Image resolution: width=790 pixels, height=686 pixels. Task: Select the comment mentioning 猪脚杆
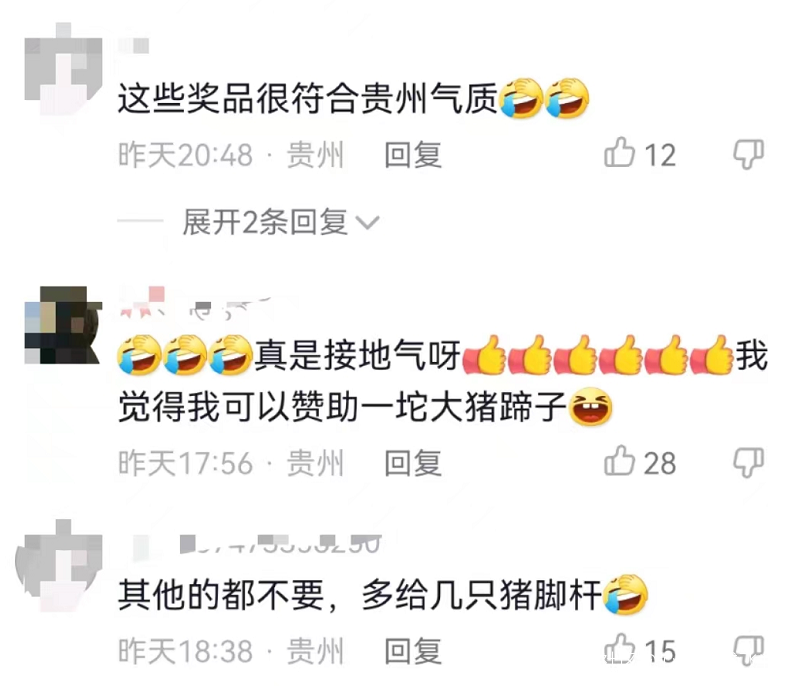[x=383, y=594]
